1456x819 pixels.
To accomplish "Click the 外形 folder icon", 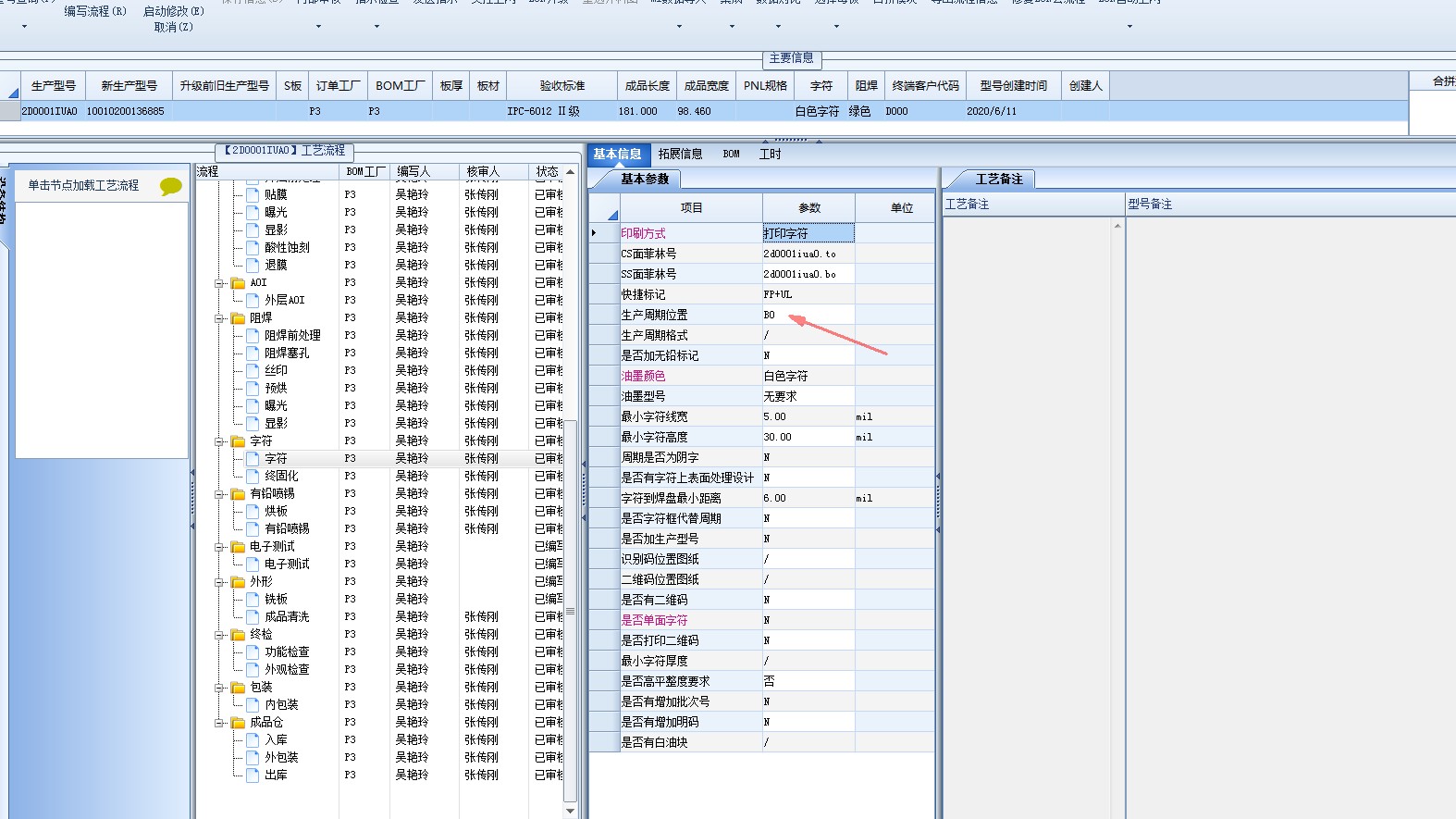I will pyautogui.click(x=238, y=581).
